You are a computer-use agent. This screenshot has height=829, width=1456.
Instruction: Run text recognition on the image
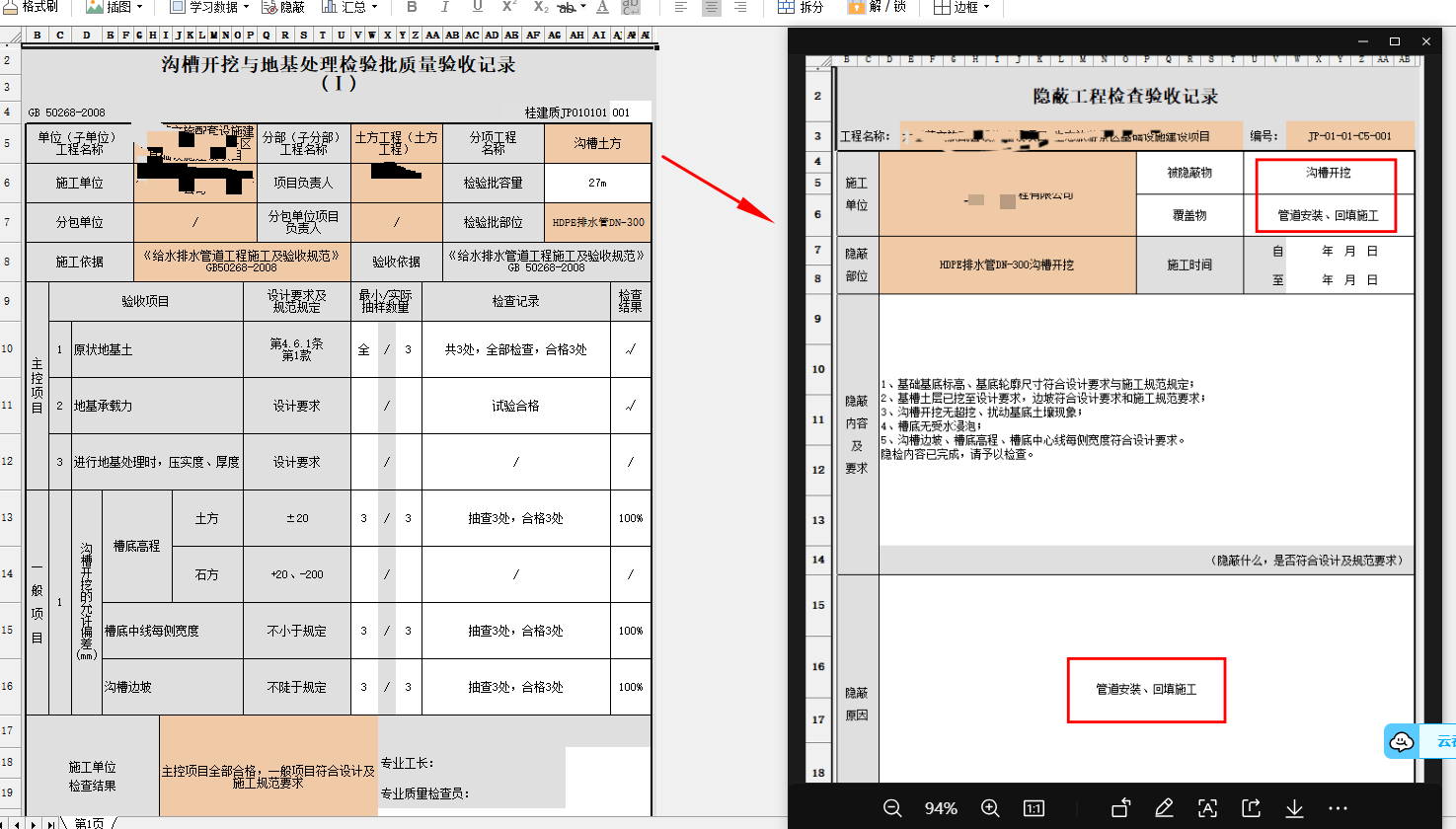click(1207, 808)
